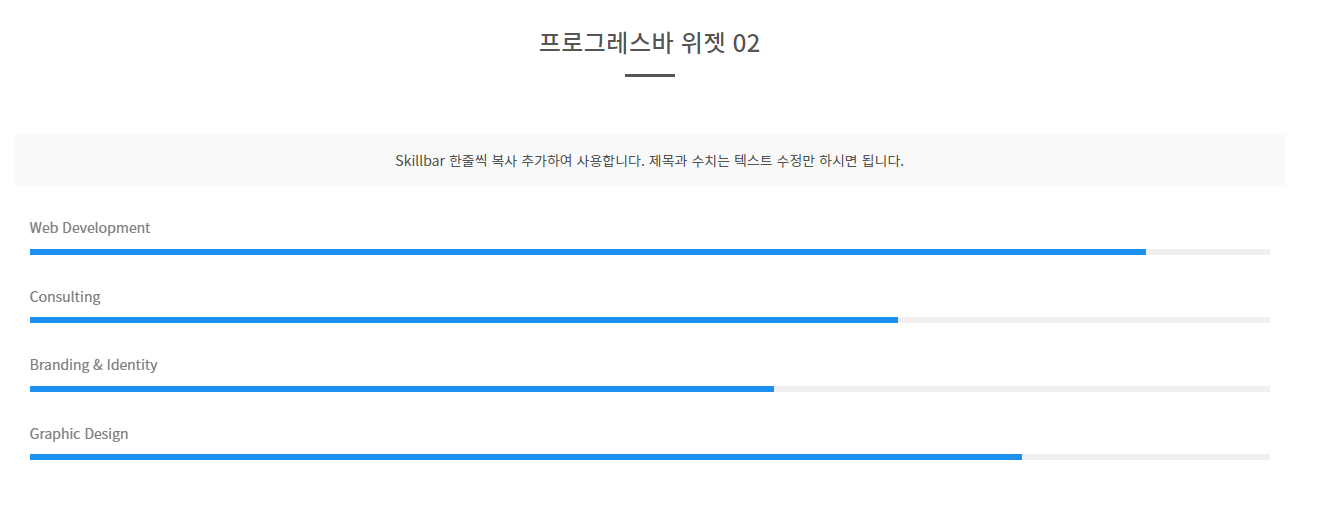The height and width of the screenshot is (529, 1319).
Task: Click the right end of Consulting's blue fill
Action: tap(895, 320)
